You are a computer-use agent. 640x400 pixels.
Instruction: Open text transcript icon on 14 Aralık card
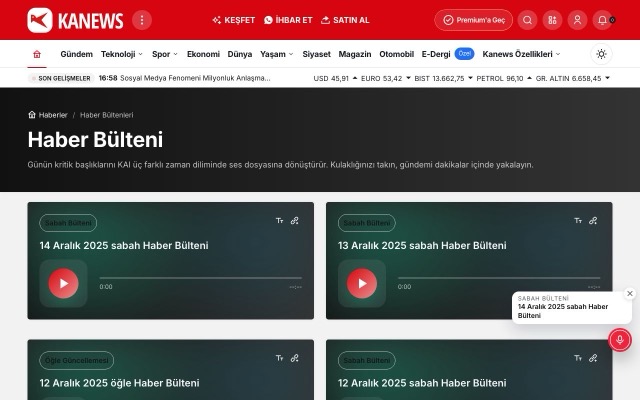279,221
